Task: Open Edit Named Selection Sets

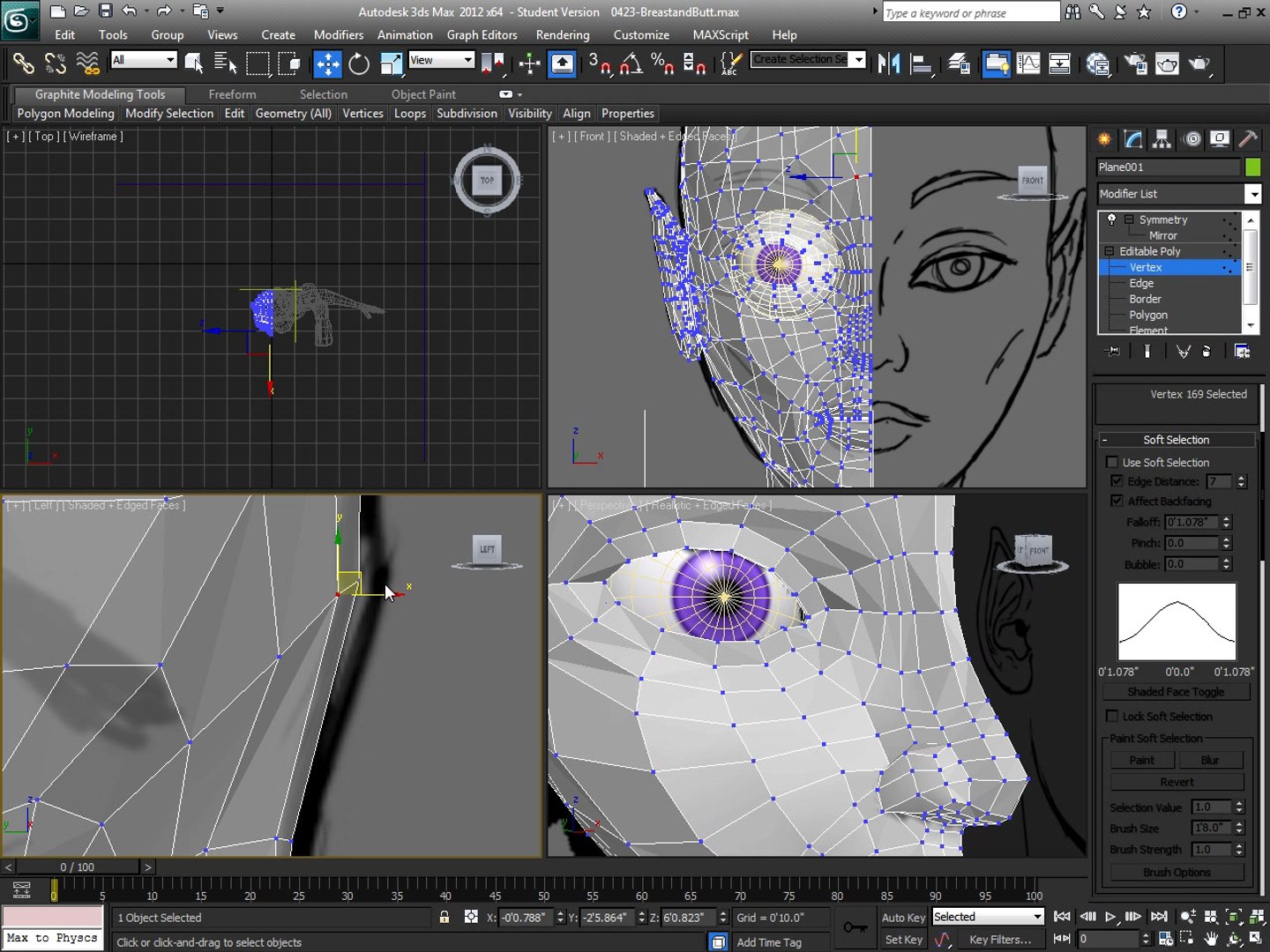Action: click(x=730, y=63)
